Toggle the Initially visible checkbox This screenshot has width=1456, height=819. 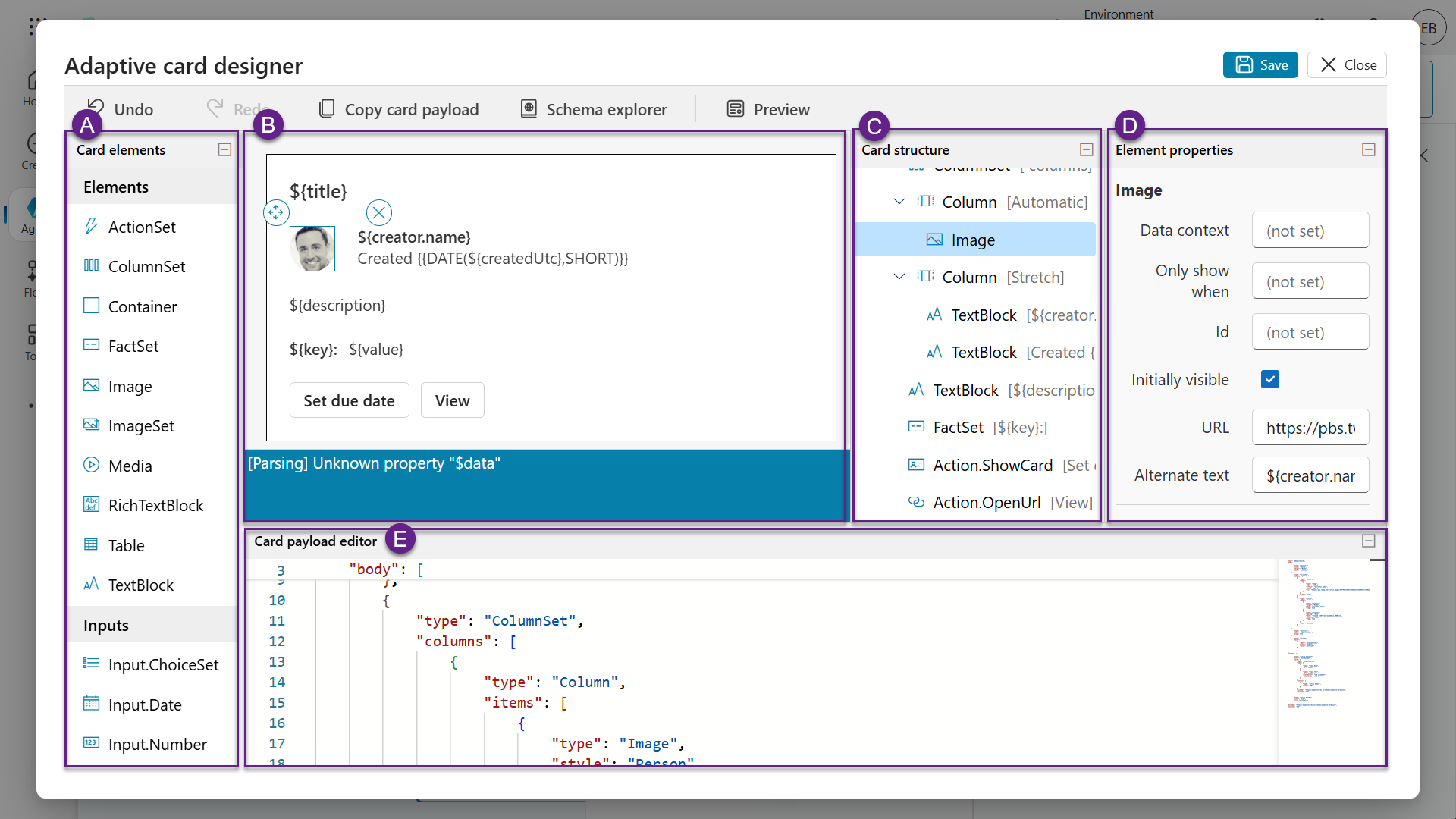coord(1270,379)
